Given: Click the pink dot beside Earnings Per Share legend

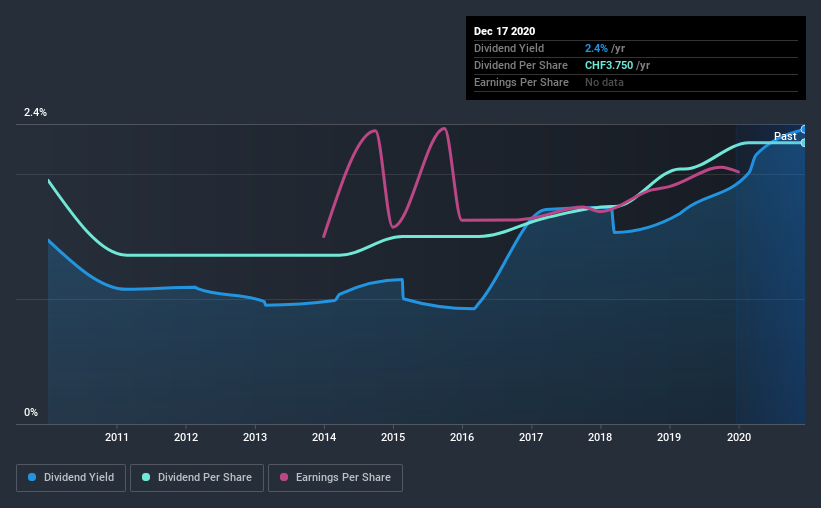Looking at the screenshot, I should pyautogui.click(x=283, y=478).
